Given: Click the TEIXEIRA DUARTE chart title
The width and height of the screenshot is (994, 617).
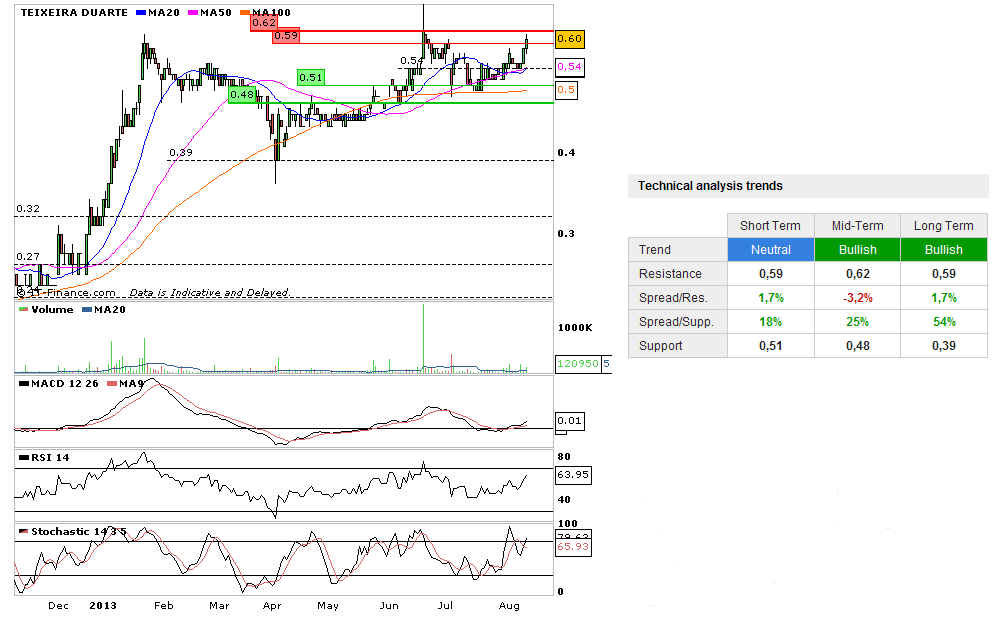Looking at the screenshot, I should point(74,12).
